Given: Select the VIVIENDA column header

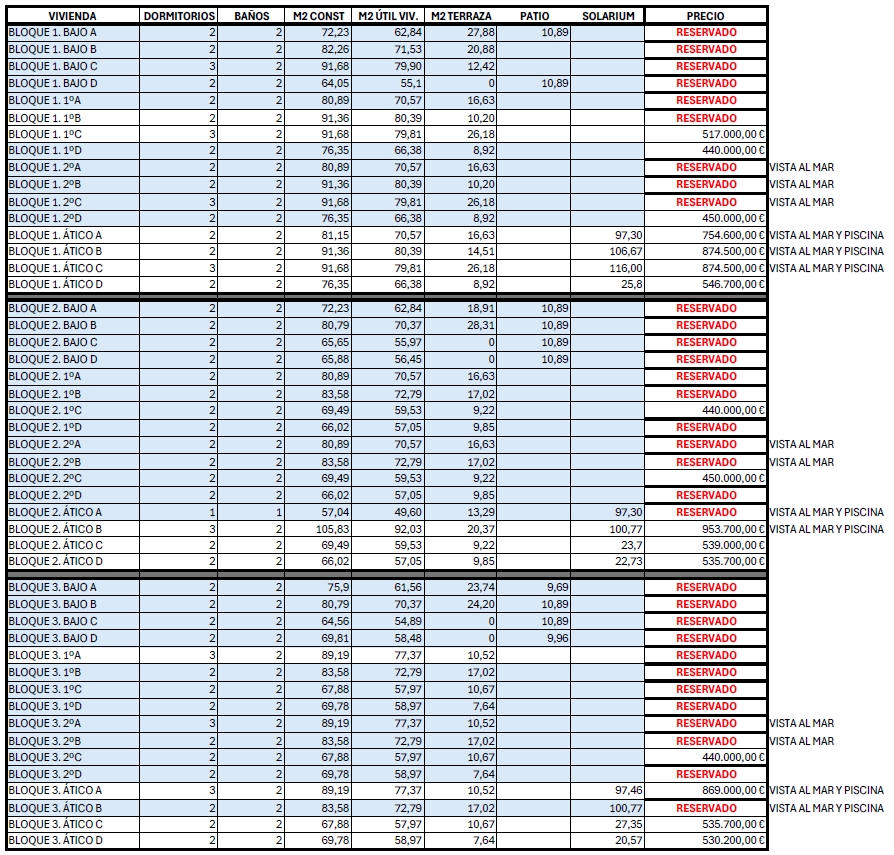Looking at the screenshot, I should tap(72, 16).
